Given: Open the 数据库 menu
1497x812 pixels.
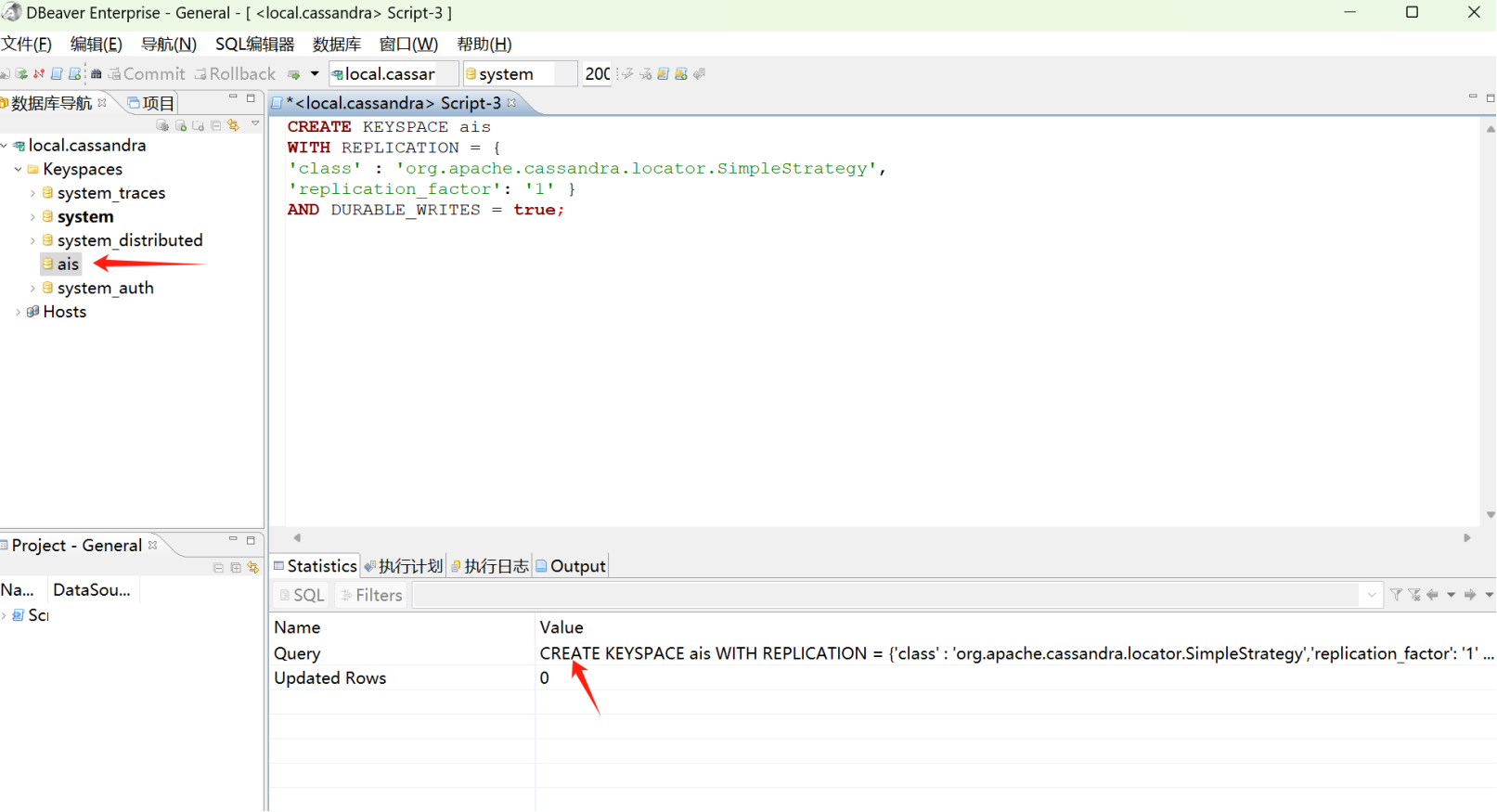Looking at the screenshot, I should click(336, 45).
